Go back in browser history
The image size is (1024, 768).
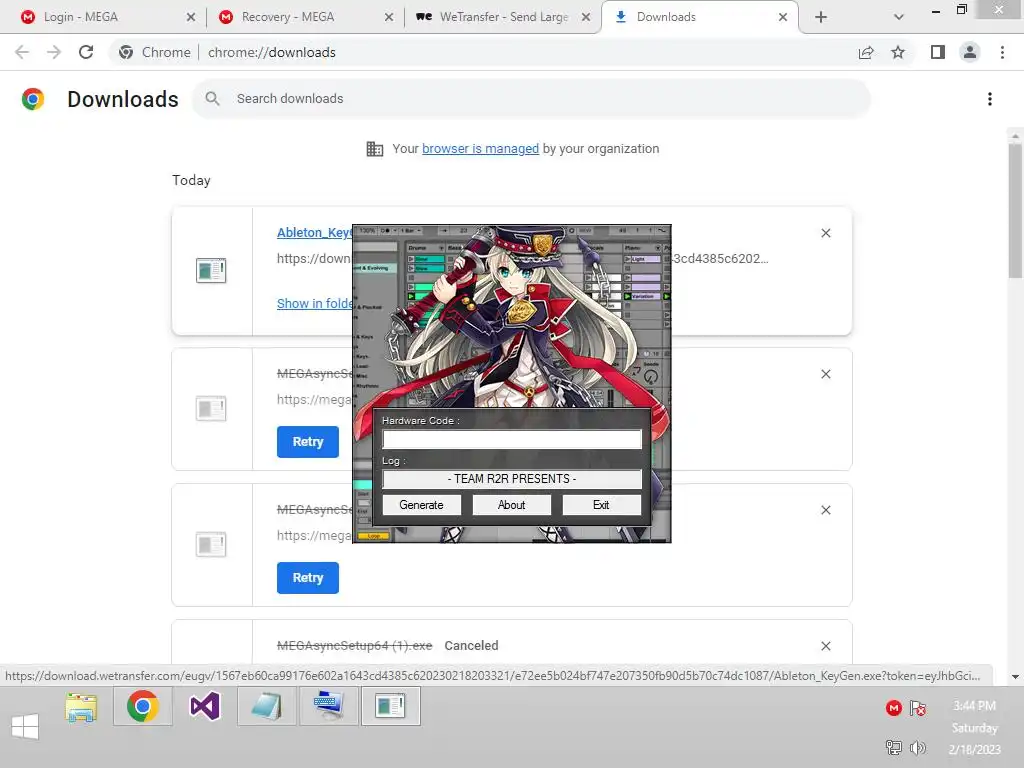pyautogui.click(x=22, y=52)
